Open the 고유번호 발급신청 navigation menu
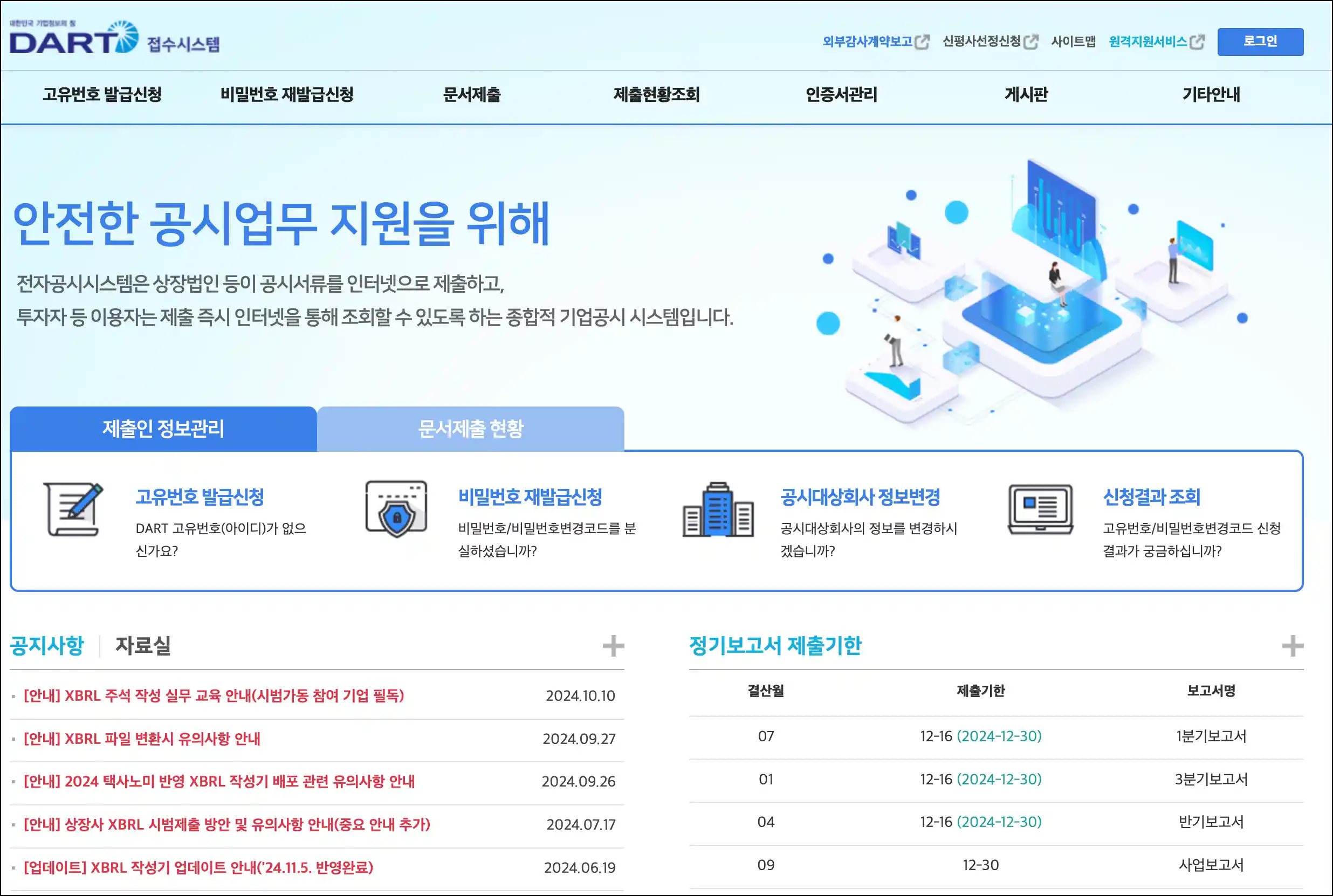 click(x=102, y=94)
